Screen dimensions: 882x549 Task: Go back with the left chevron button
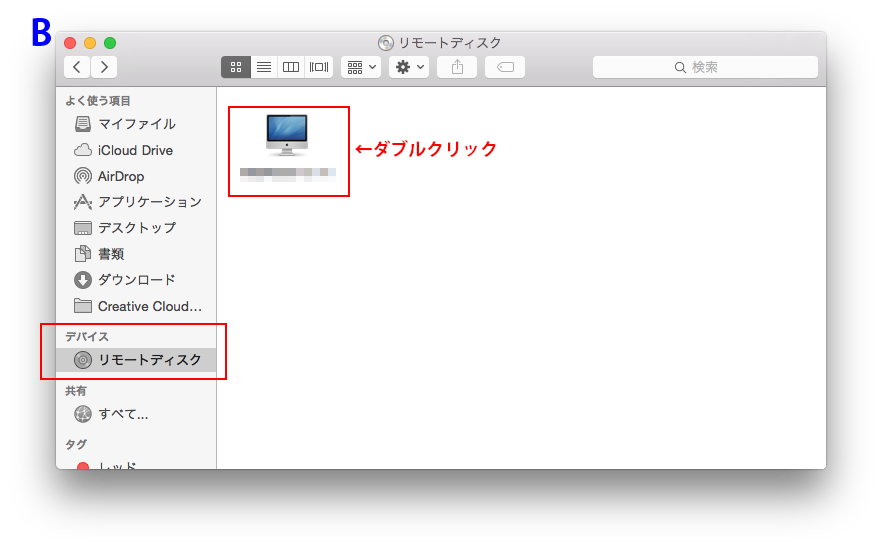(77, 67)
